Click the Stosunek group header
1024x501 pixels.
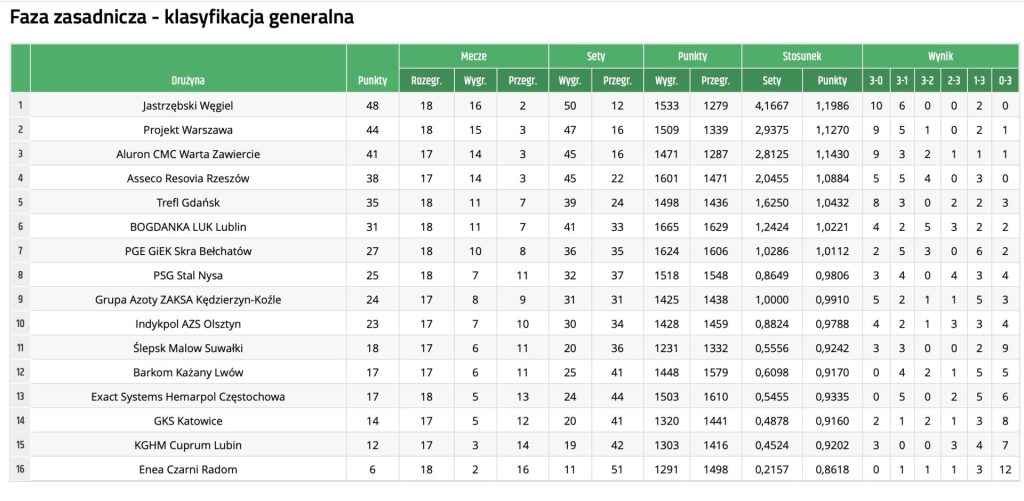point(801,57)
